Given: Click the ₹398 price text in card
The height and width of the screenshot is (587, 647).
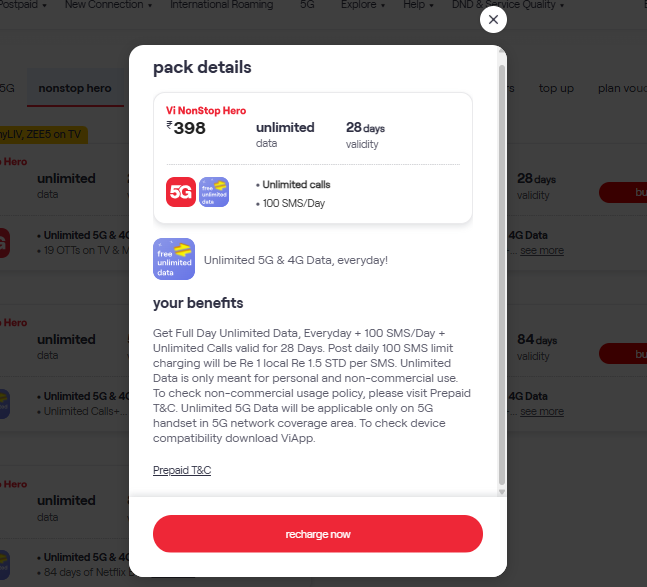Looking at the screenshot, I should [x=186, y=128].
